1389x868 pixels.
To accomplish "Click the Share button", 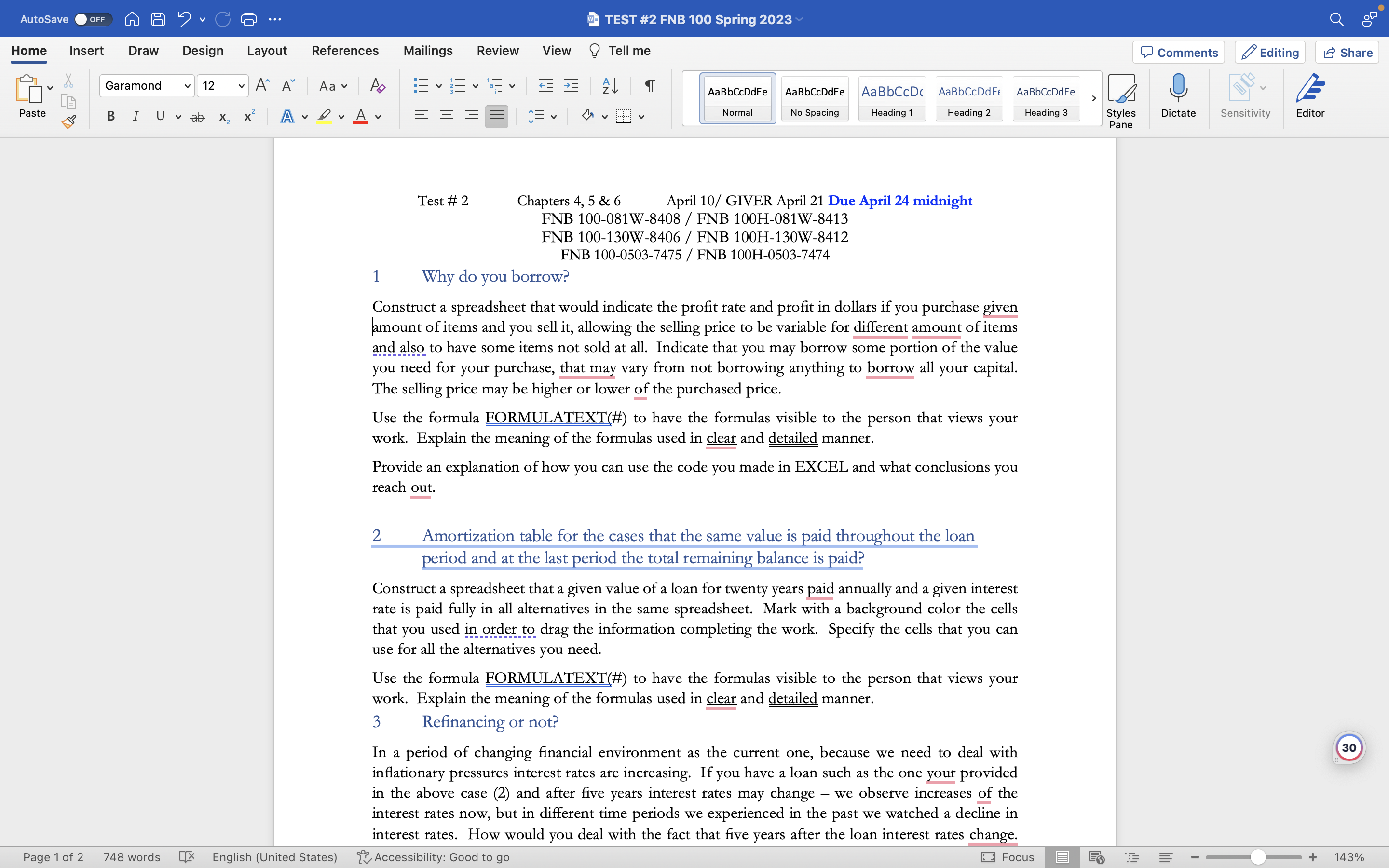I will tap(1347, 52).
